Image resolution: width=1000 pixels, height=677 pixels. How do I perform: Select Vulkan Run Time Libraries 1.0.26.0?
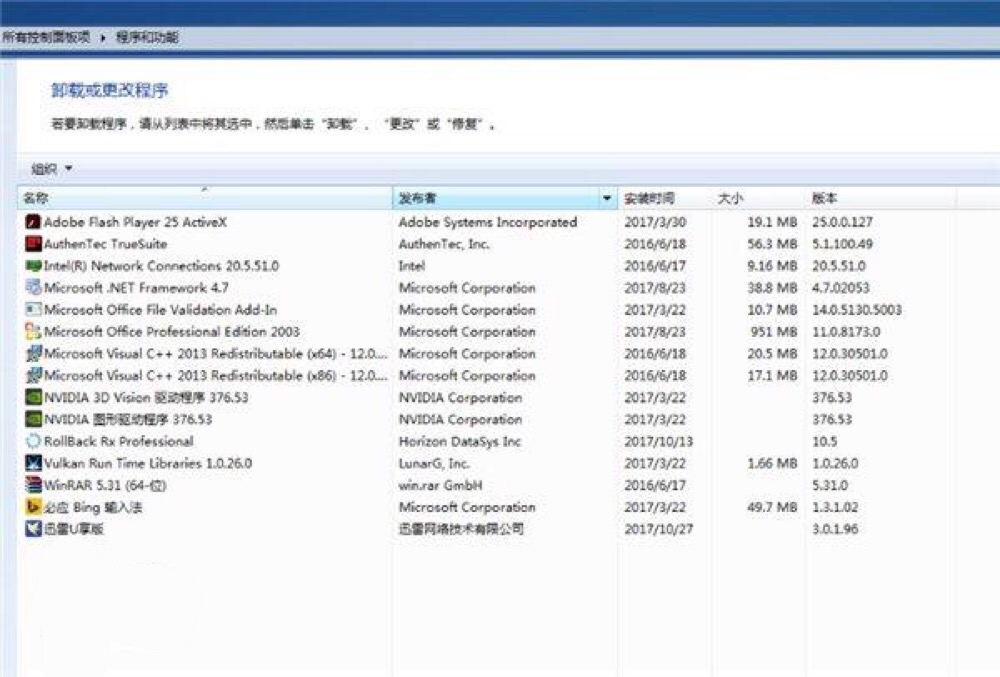[x=148, y=463]
